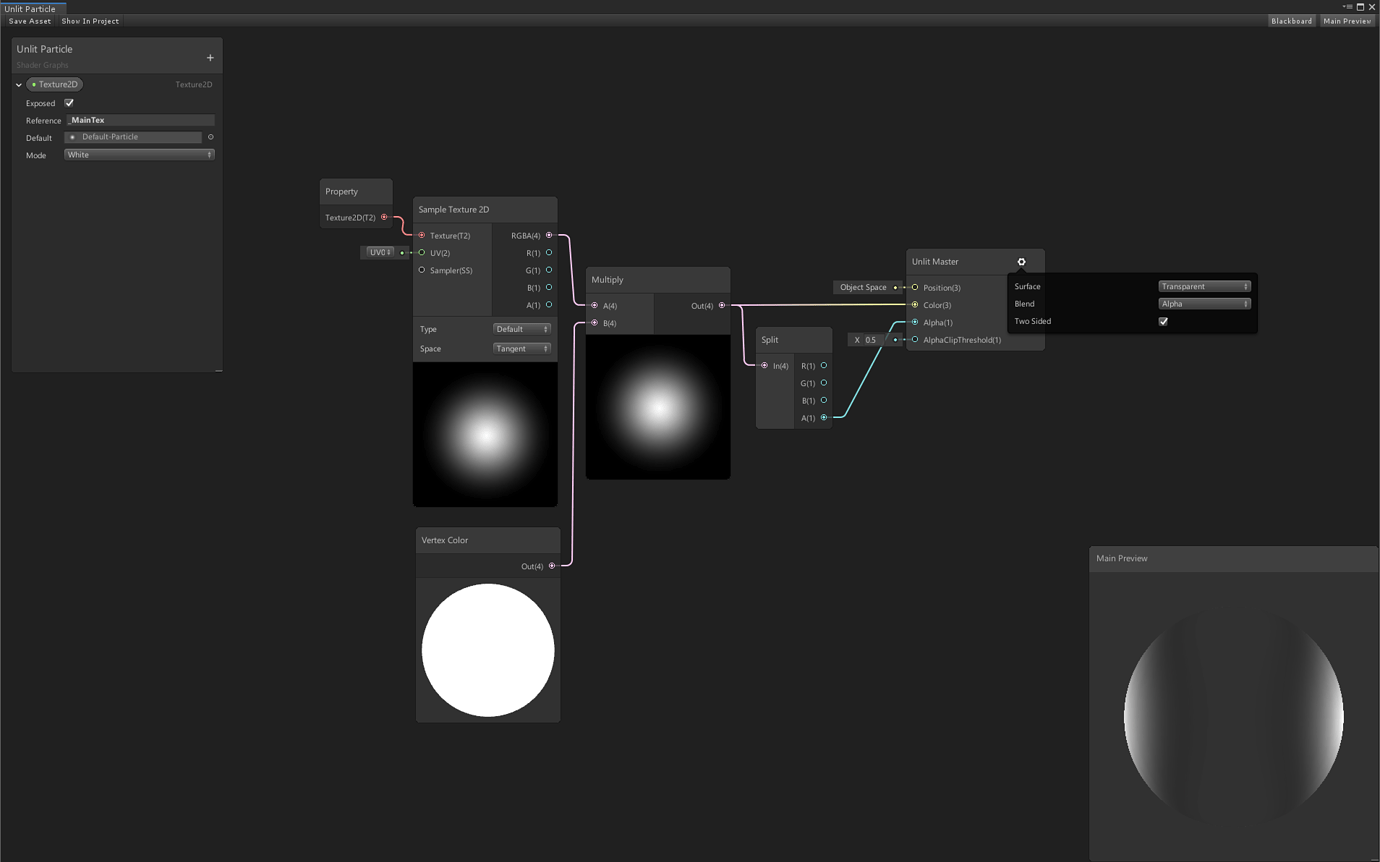Click the Save Asset button
This screenshot has height=862, width=1380.
point(30,20)
